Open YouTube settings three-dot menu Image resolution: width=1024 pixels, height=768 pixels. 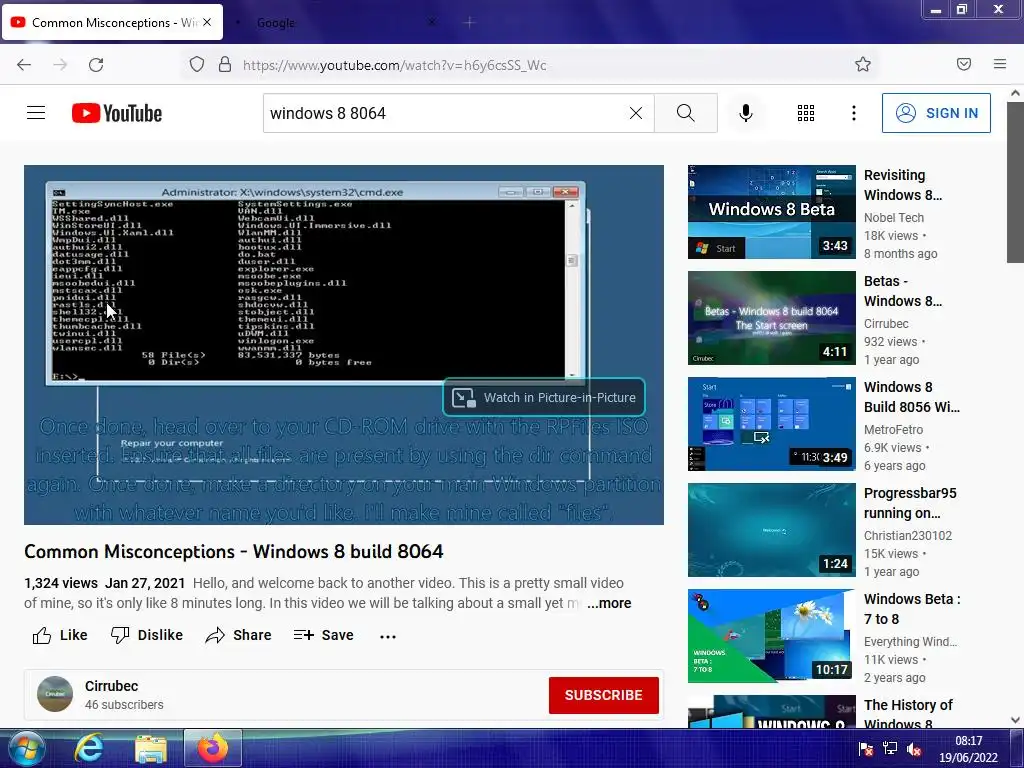pos(854,113)
